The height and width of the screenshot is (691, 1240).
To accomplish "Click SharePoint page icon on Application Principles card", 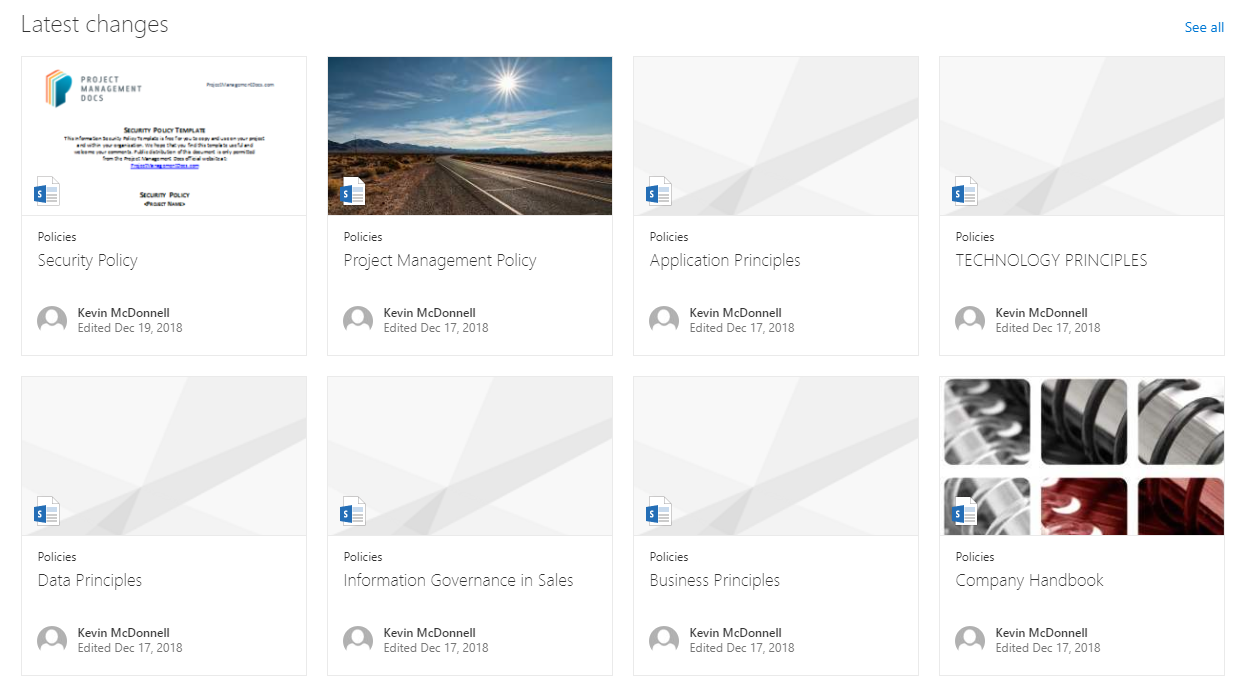I will 659,192.
